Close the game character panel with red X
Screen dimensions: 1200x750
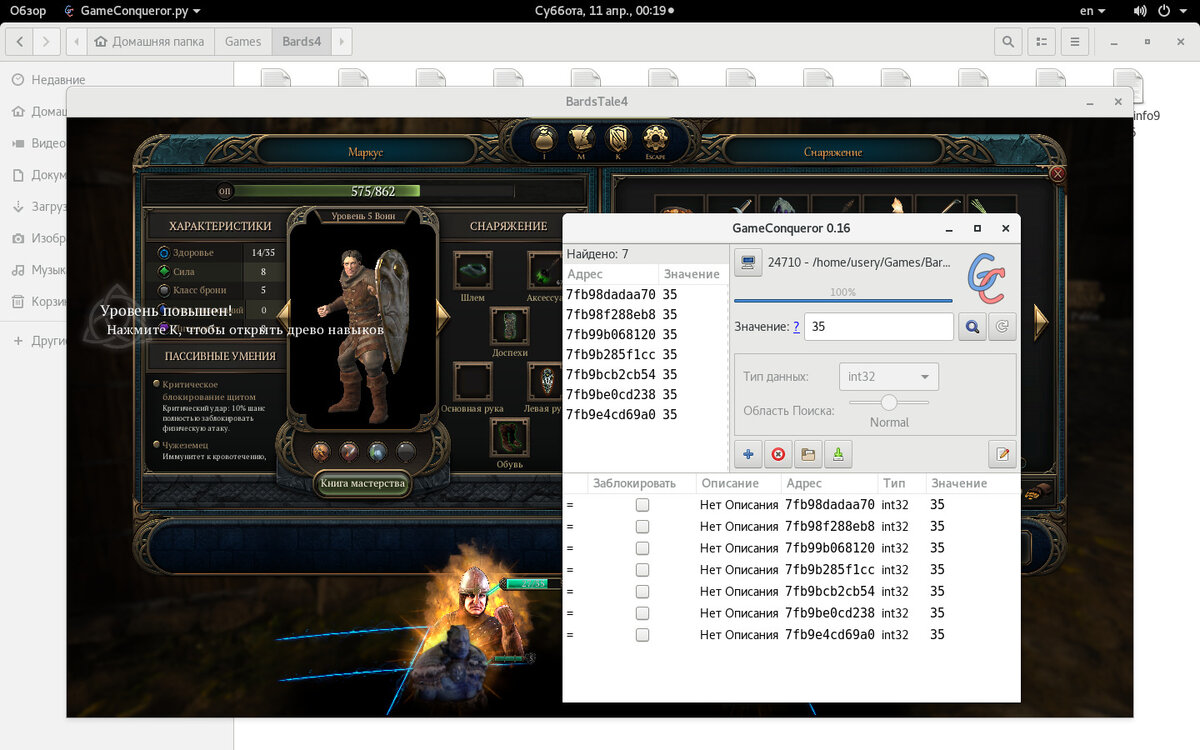click(1057, 174)
